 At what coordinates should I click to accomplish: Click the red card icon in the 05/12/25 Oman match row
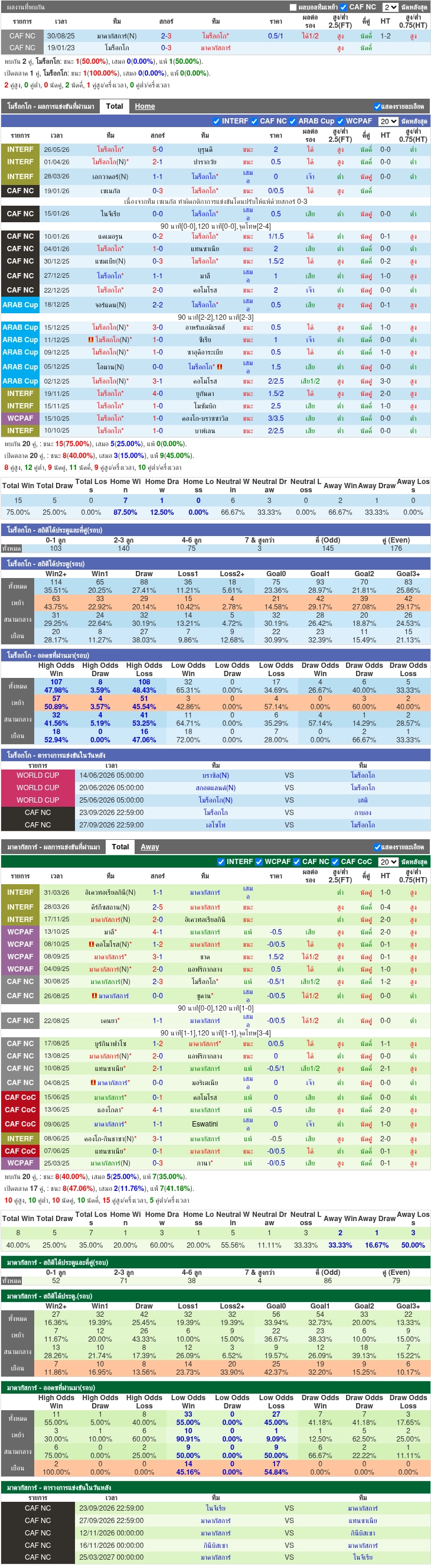tap(220, 367)
